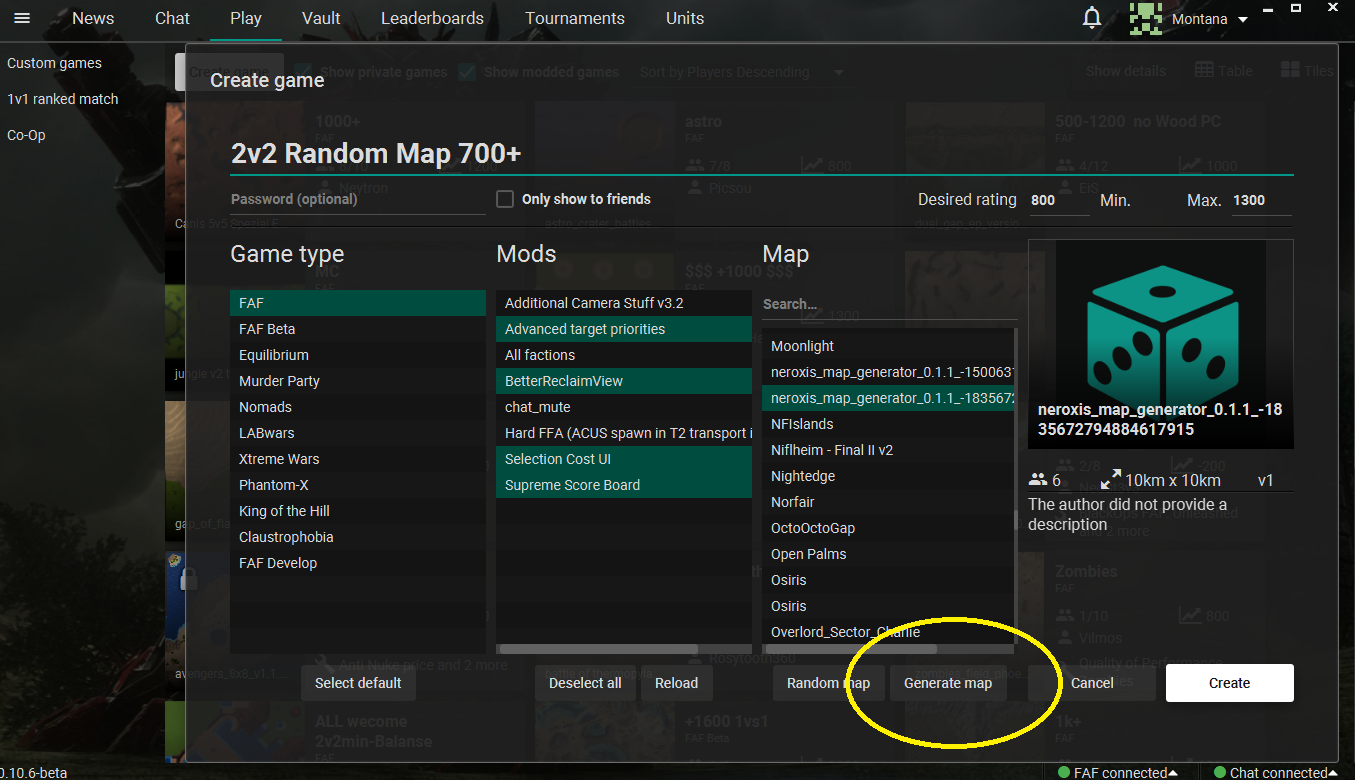This screenshot has height=780, width=1355.
Task: Select the Overlord_Sector_Charlie map
Action: 888,632
